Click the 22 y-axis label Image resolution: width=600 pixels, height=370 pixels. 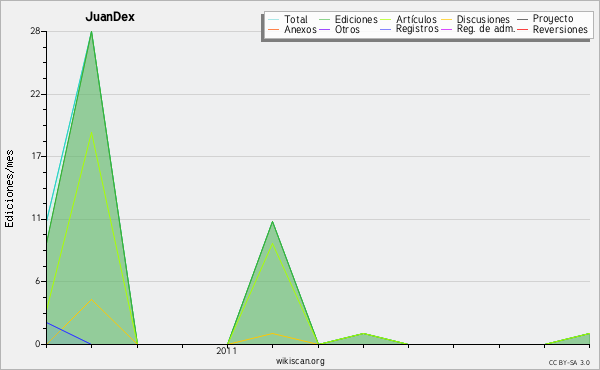pos(35,94)
